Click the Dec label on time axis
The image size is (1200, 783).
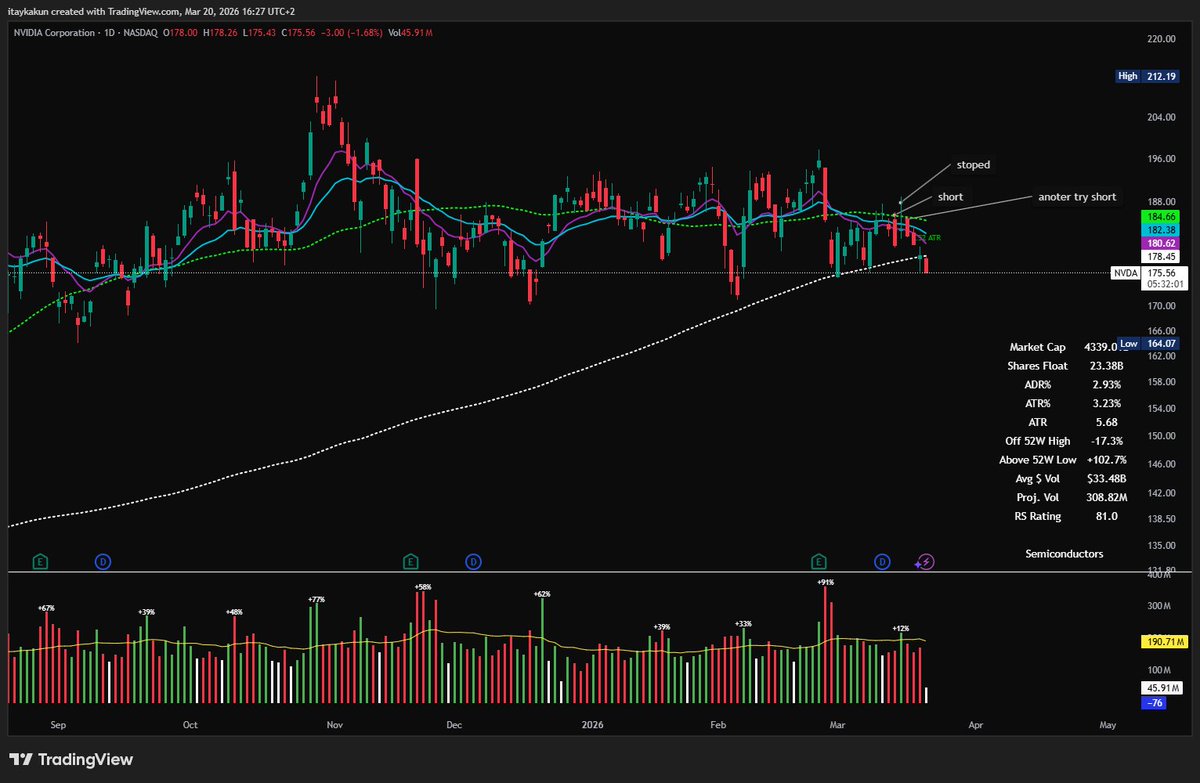click(454, 724)
